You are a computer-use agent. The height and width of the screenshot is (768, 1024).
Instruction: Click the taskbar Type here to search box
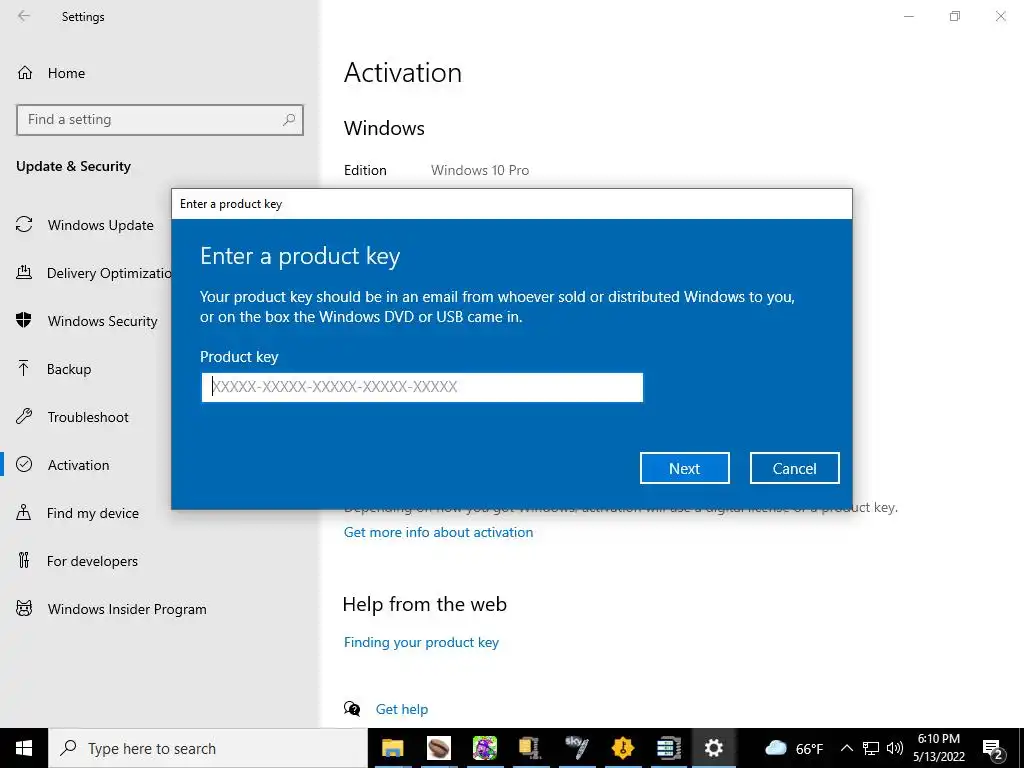click(x=208, y=748)
